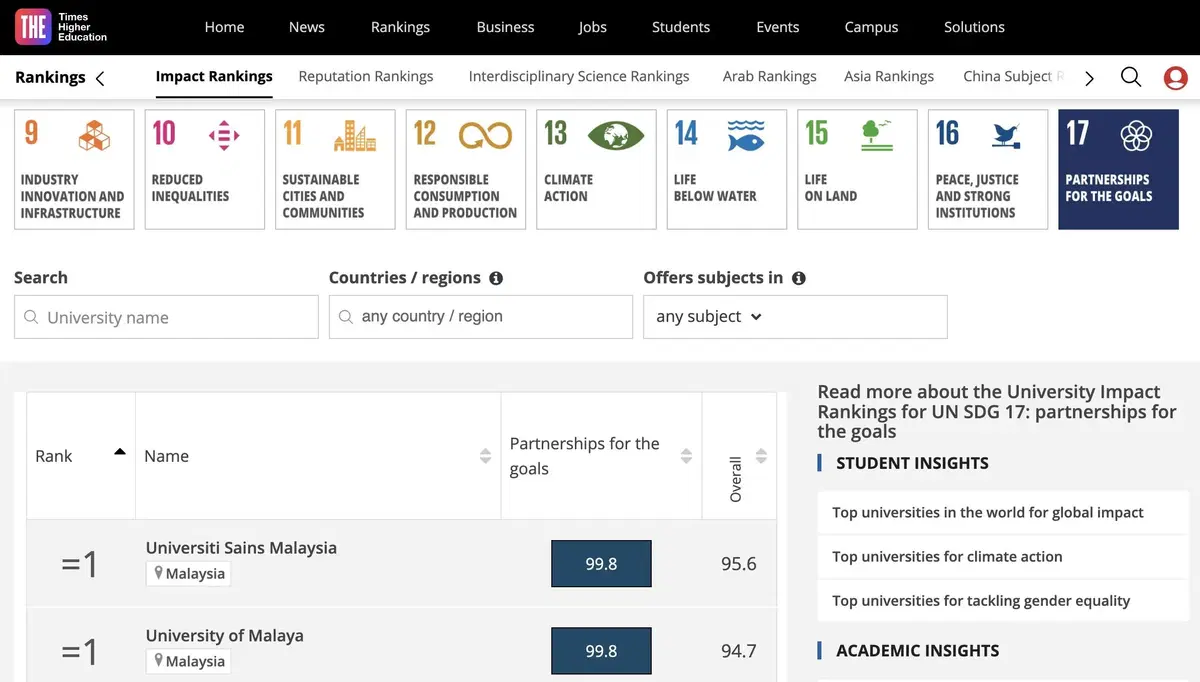Open the Jobs menu item

(593, 27)
